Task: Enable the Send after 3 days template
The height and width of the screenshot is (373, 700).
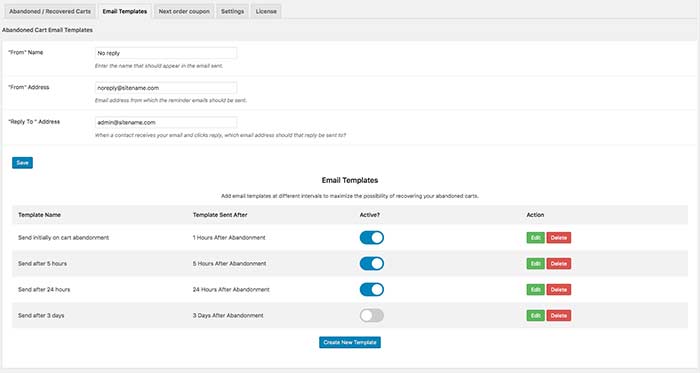Action: coord(371,315)
